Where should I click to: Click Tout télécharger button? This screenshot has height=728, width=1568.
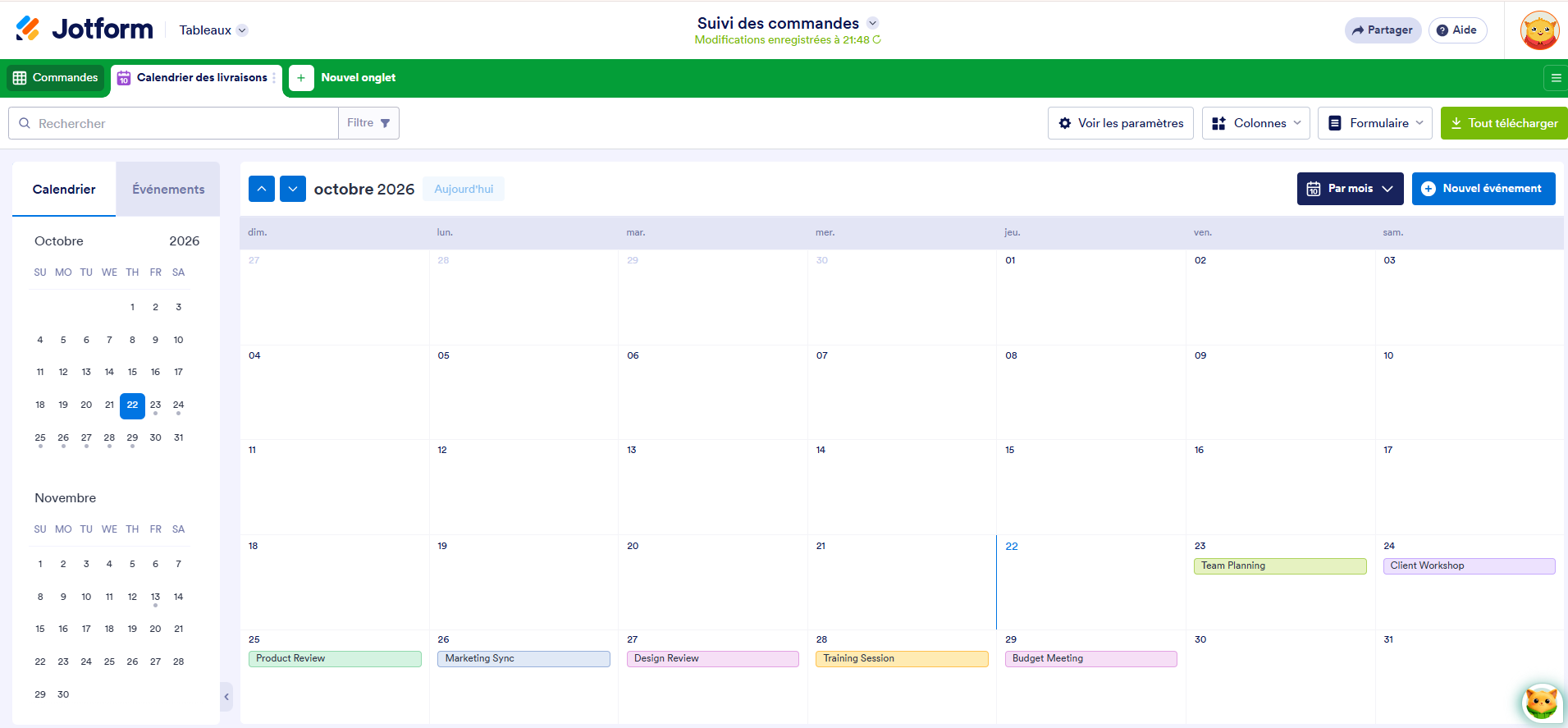point(1504,123)
